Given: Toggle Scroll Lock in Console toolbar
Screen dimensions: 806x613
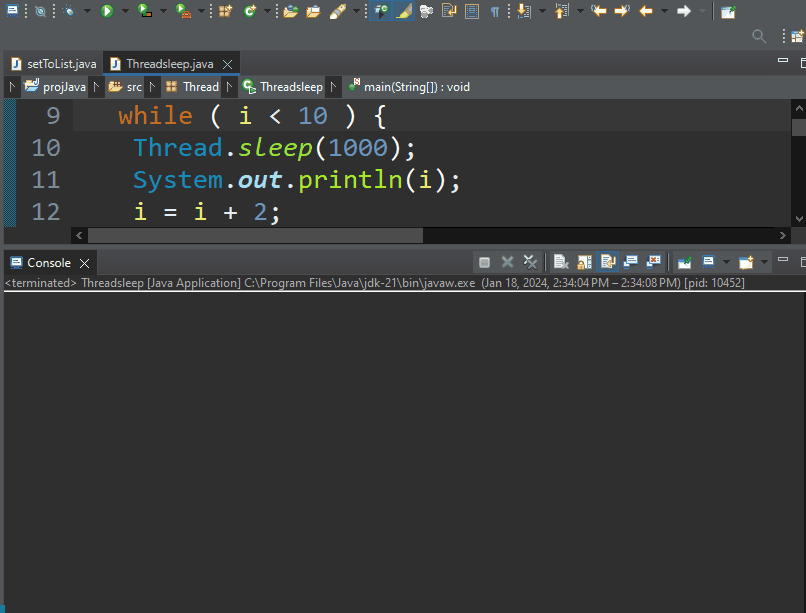Looking at the screenshot, I should click(x=584, y=262).
